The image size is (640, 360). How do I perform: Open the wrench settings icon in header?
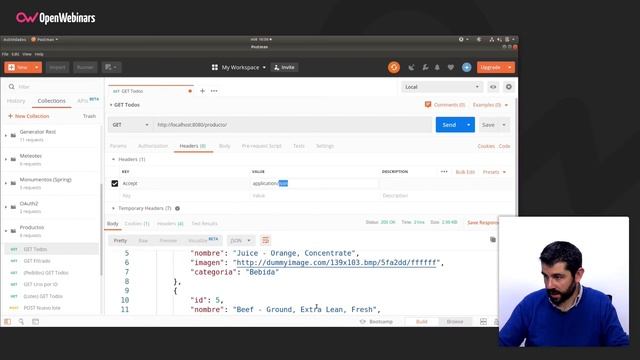[x=425, y=67]
